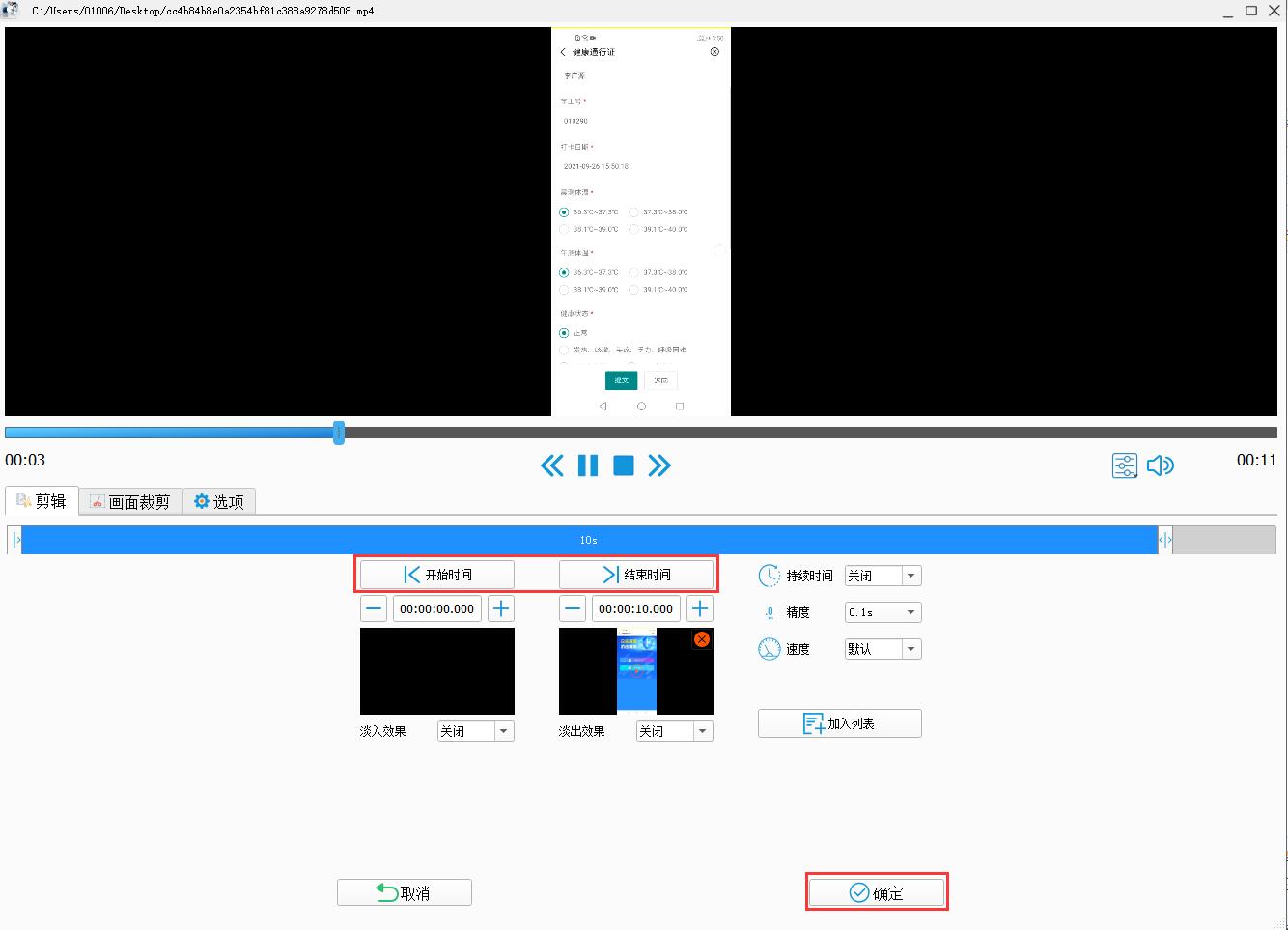Increase end time with plus button
This screenshot has height=930, width=1288.
[700, 608]
